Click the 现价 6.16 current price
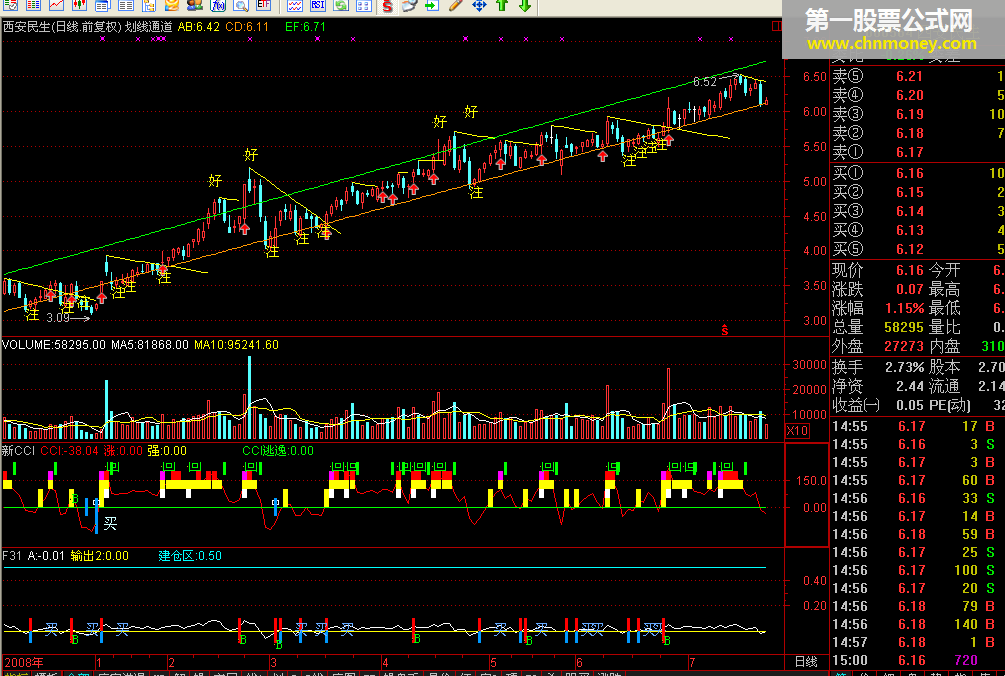1005x676 pixels. click(909, 270)
